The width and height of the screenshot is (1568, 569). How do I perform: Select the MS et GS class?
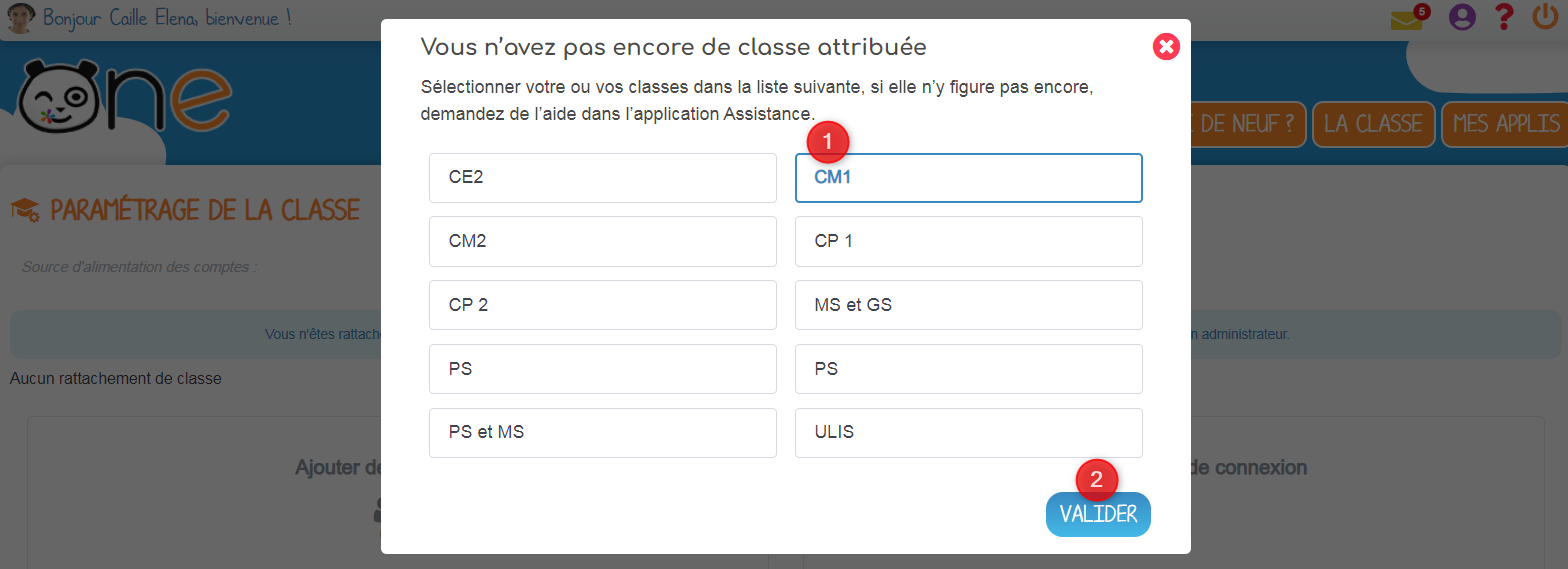point(968,305)
